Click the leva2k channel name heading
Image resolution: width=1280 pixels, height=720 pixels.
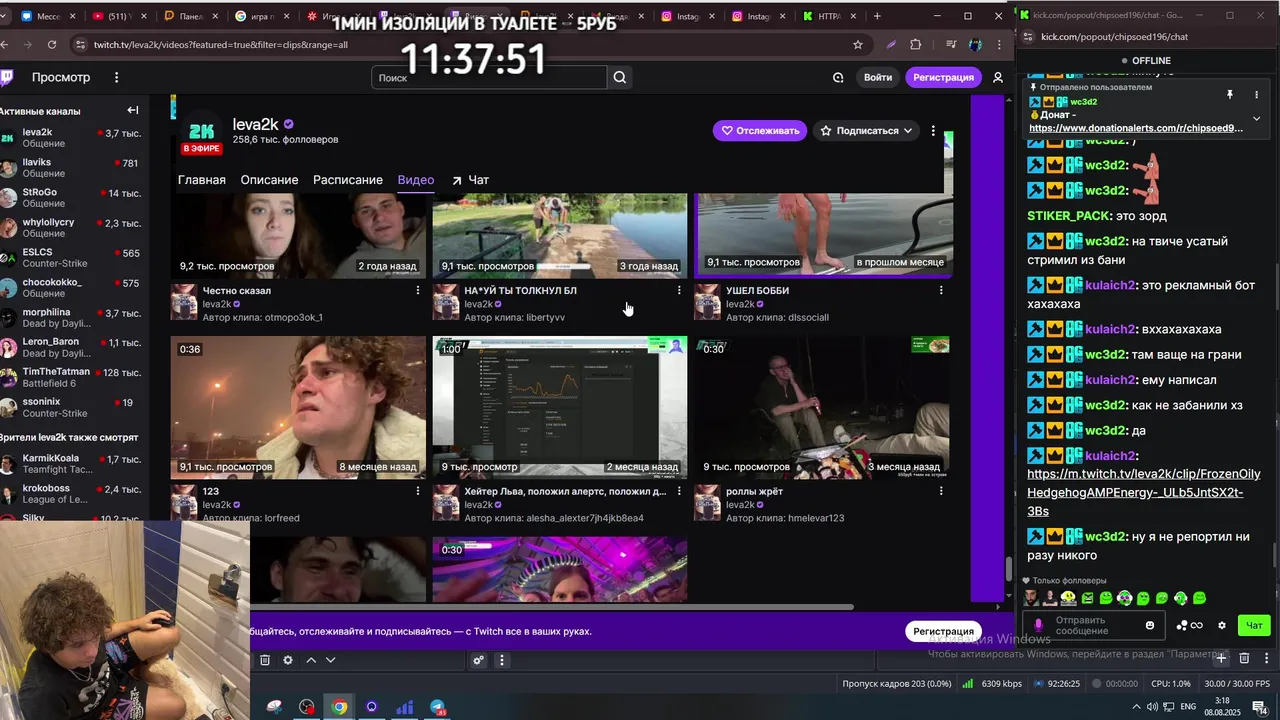(255, 124)
